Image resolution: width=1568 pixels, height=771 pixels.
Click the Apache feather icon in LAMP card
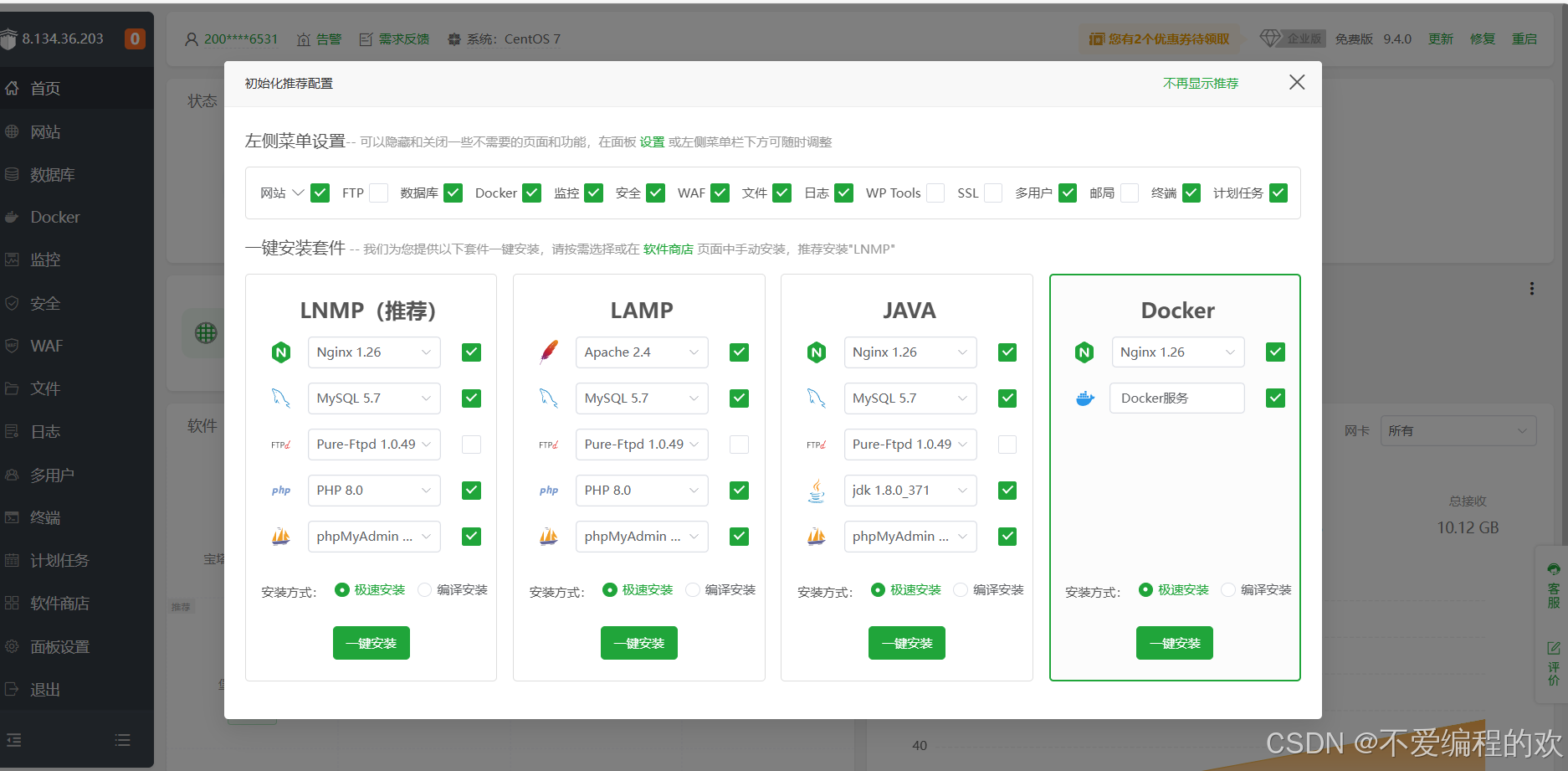pos(549,352)
